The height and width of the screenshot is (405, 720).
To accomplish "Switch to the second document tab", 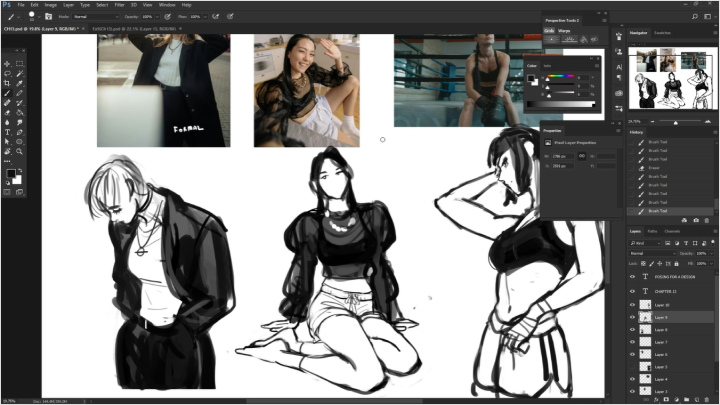I will click(134, 28).
